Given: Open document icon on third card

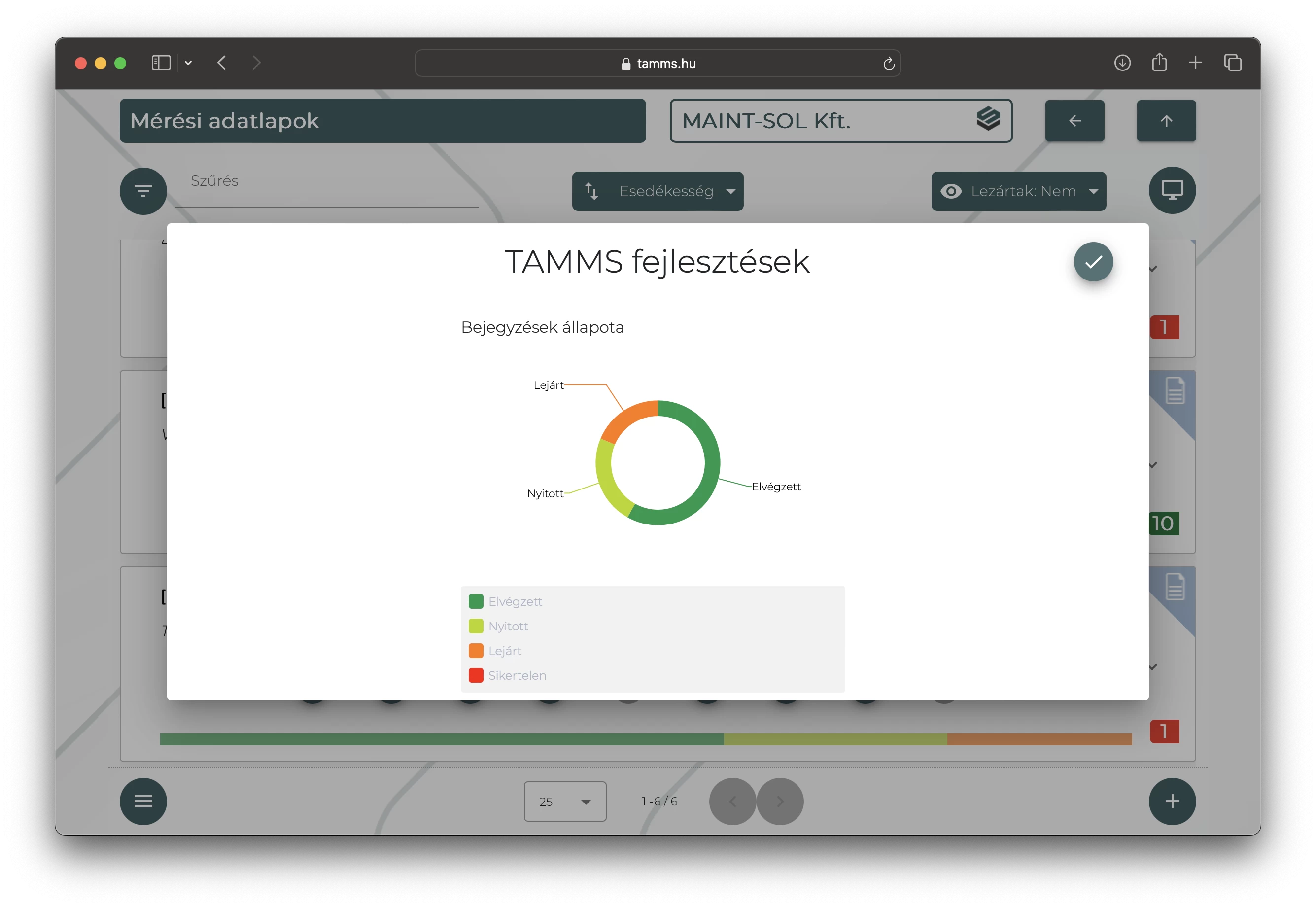Looking at the screenshot, I should click(1175, 587).
